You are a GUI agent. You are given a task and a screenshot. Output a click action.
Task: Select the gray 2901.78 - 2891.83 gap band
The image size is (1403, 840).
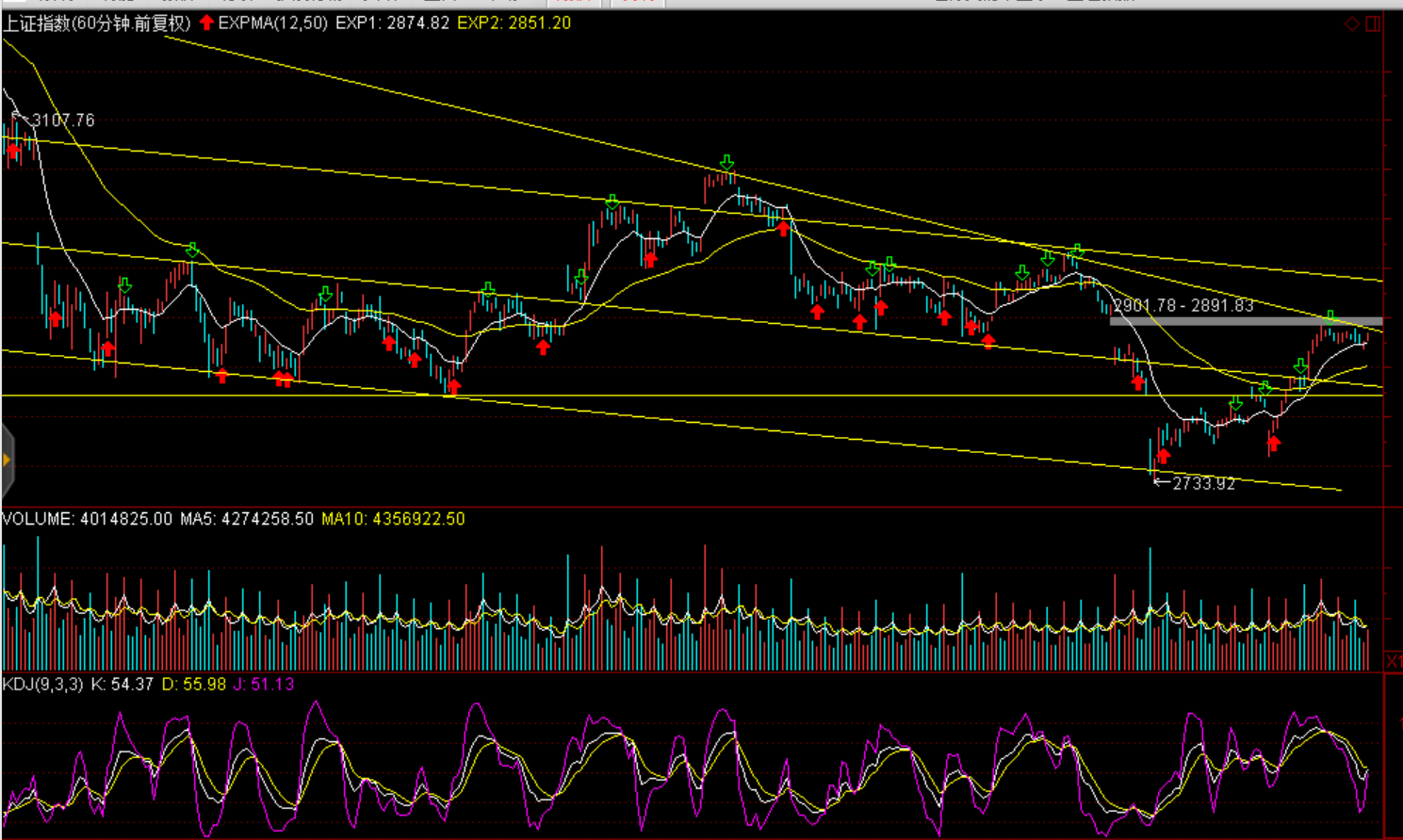coord(1244,321)
